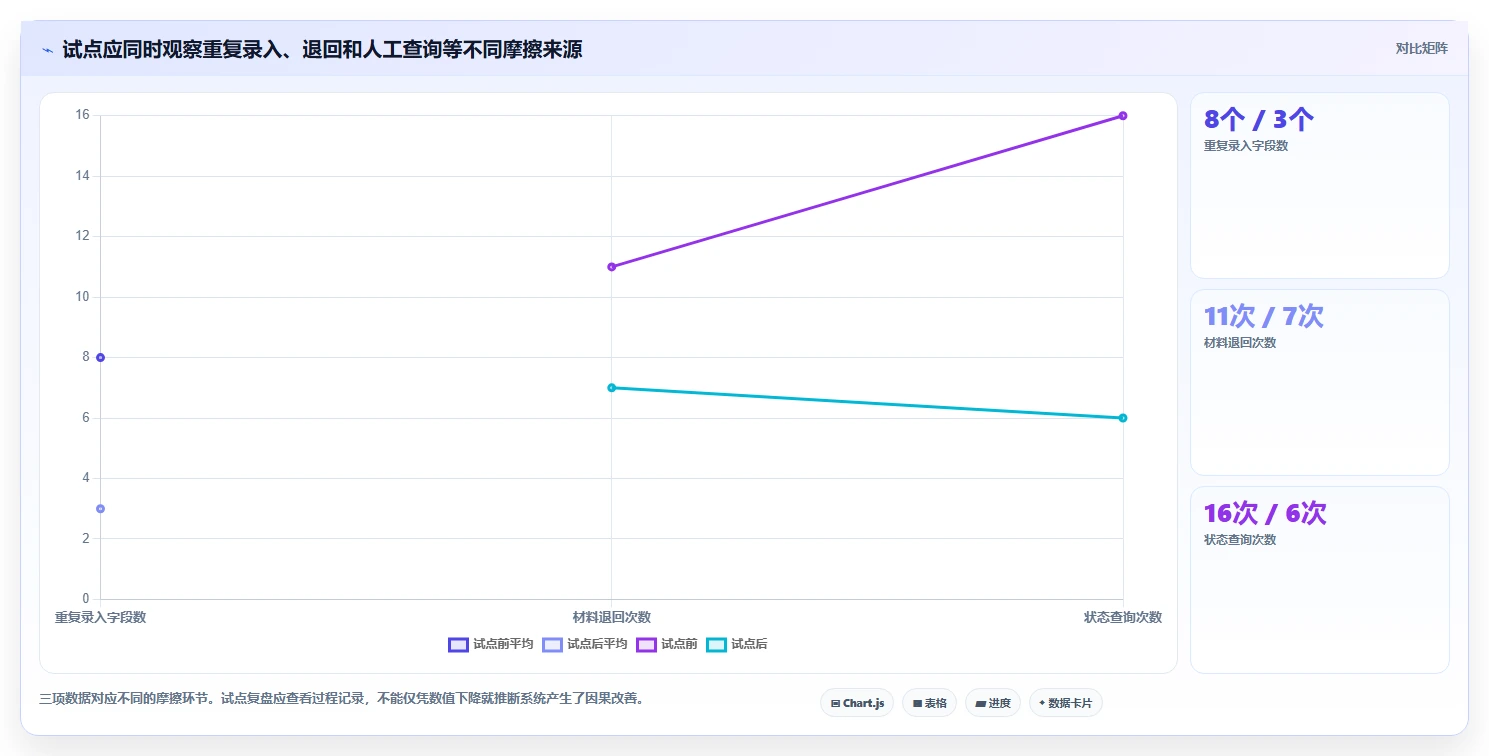
Task: Click the 试点后平均 legend color box
Action: click(x=552, y=644)
